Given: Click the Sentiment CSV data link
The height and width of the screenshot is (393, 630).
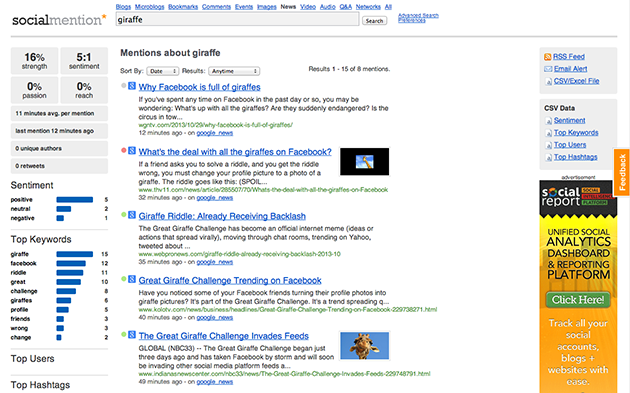Looking at the screenshot, I should coord(569,120).
